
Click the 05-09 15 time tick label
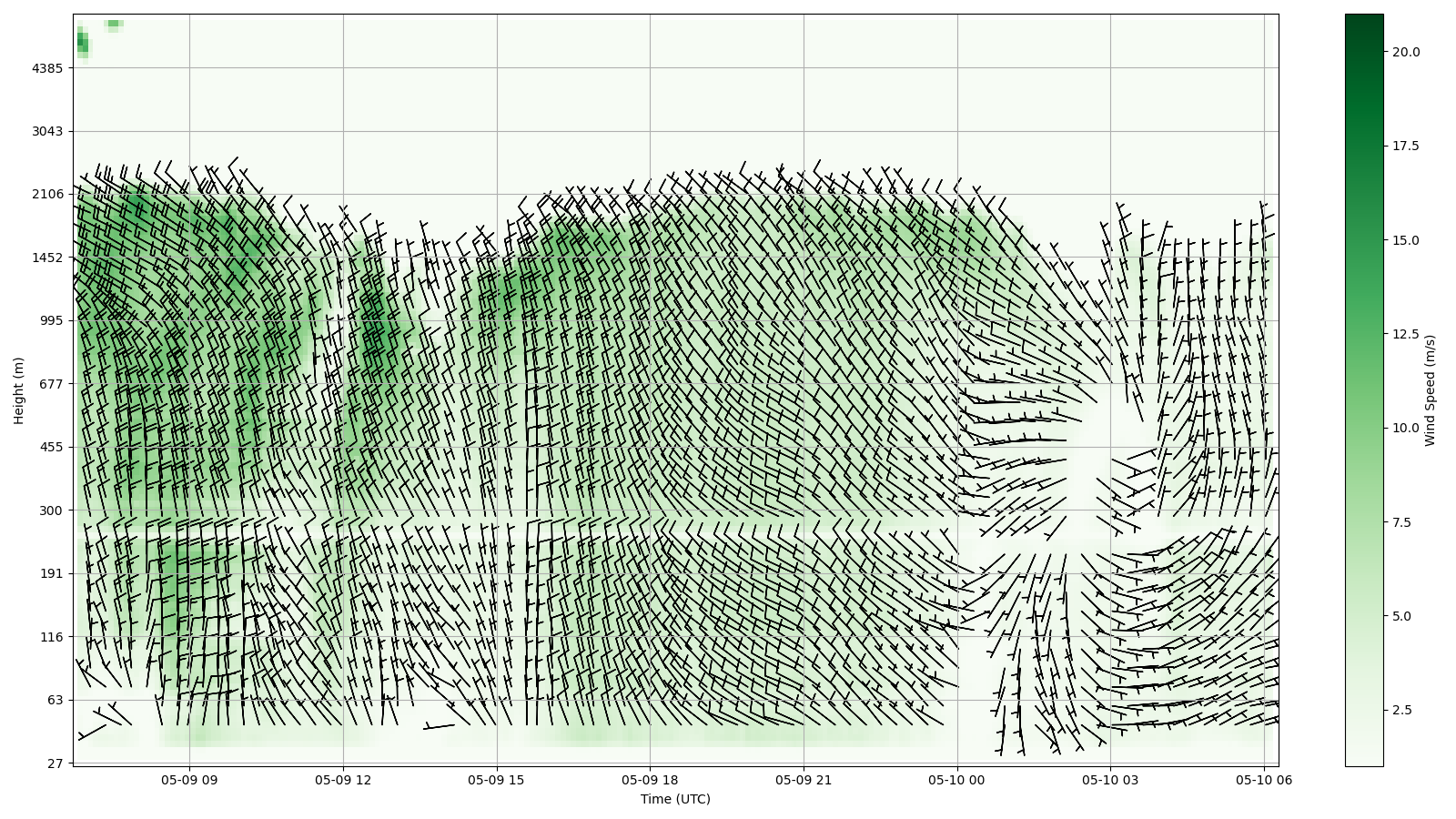pyautogui.click(x=497, y=780)
